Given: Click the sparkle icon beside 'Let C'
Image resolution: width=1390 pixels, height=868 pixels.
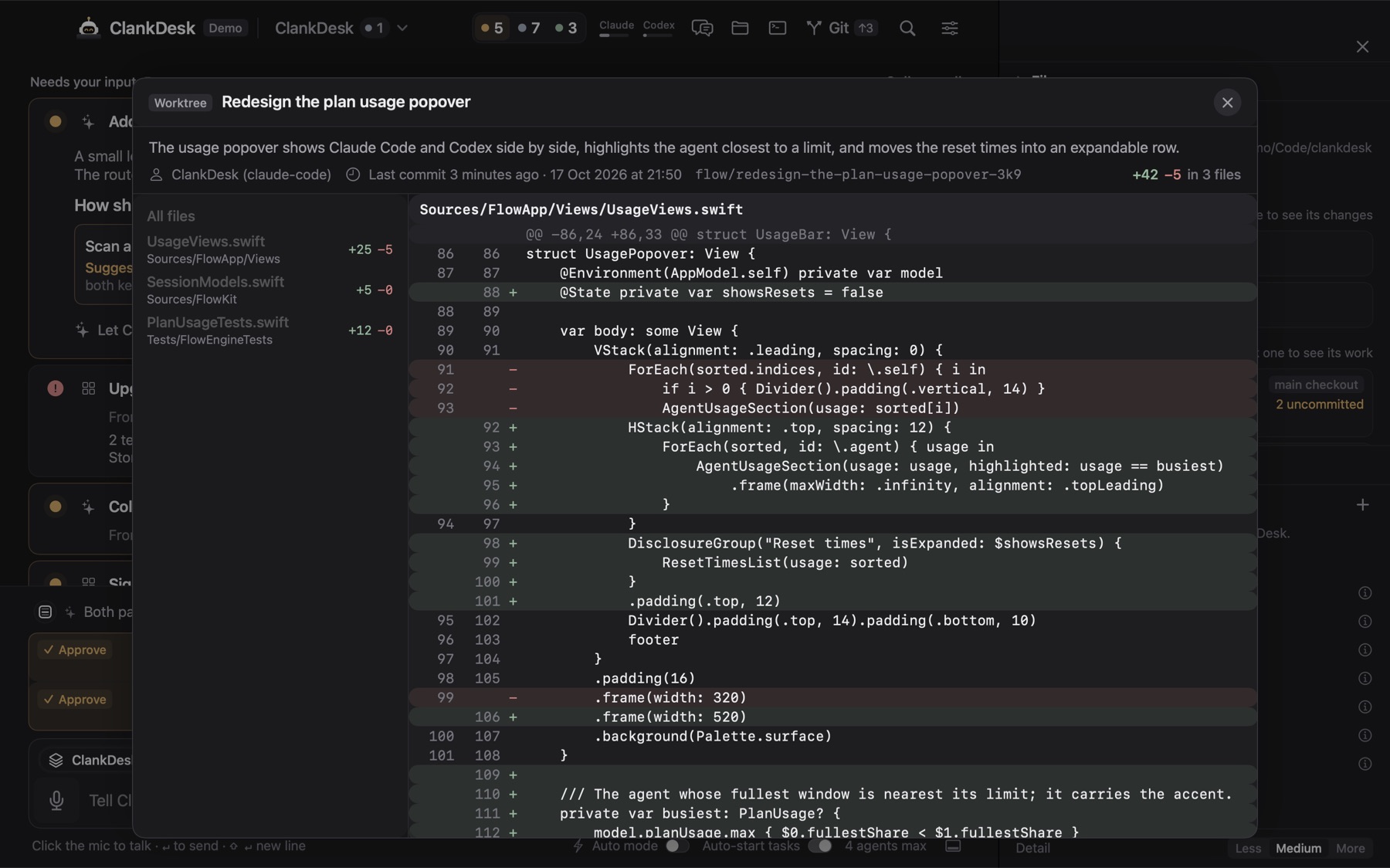Looking at the screenshot, I should coord(82,330).
